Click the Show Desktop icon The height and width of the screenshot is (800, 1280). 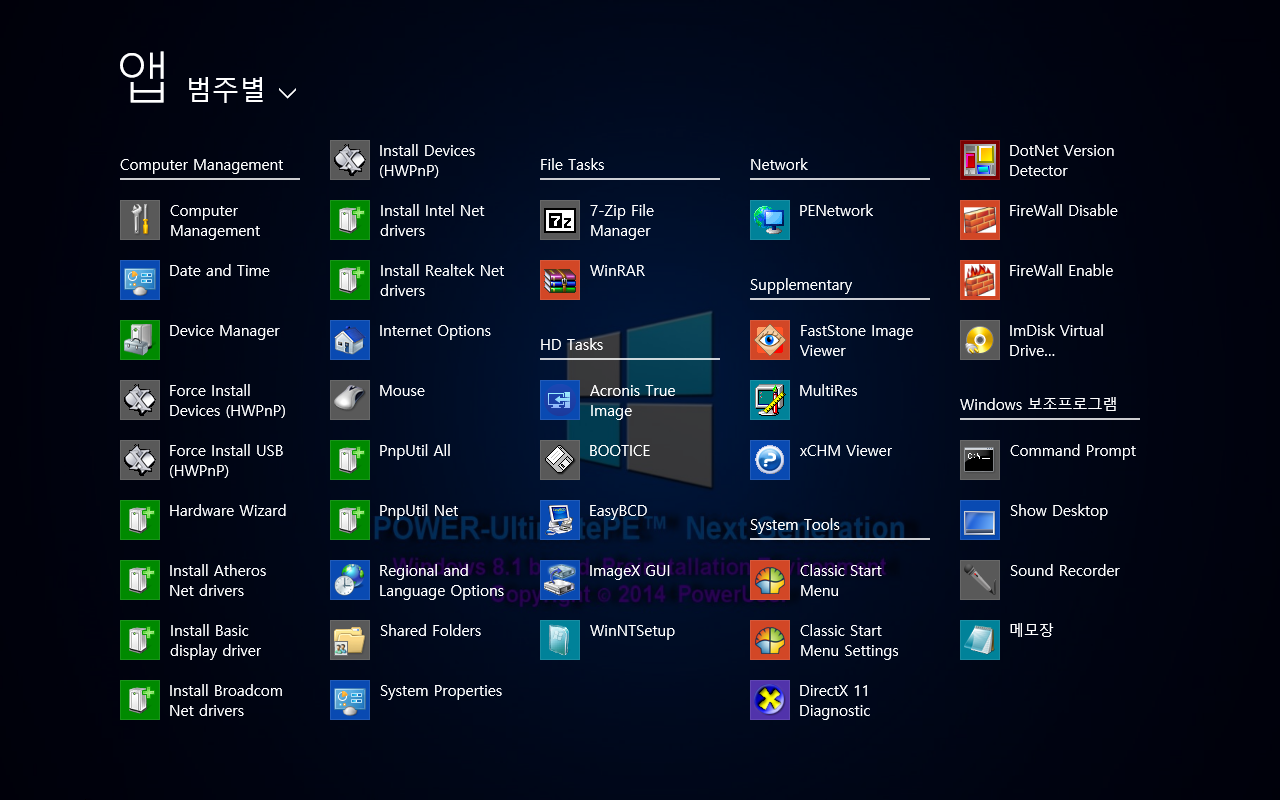coord(980,520)
